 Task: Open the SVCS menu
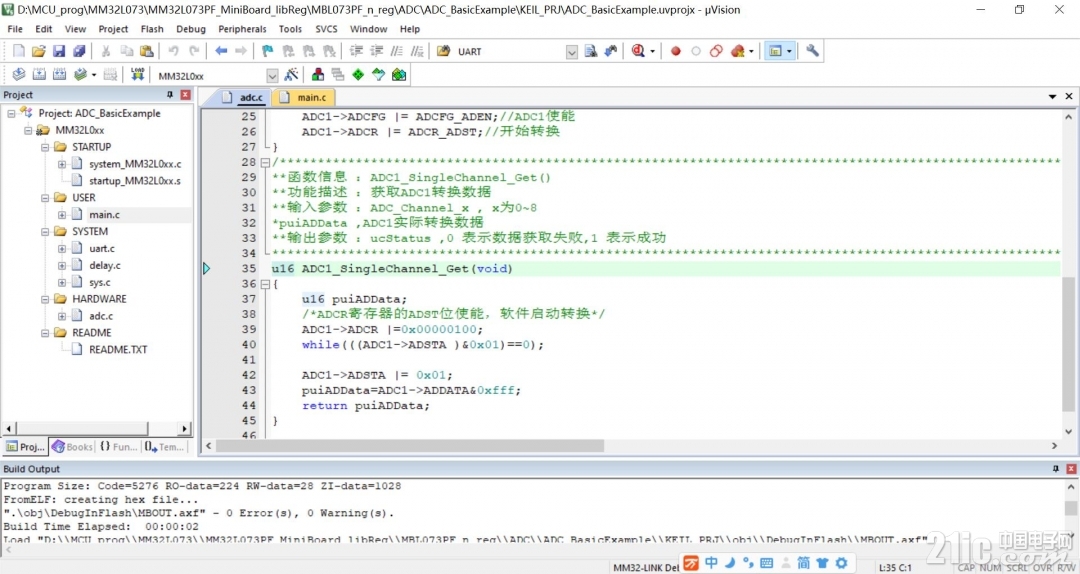tap(326, 29)
